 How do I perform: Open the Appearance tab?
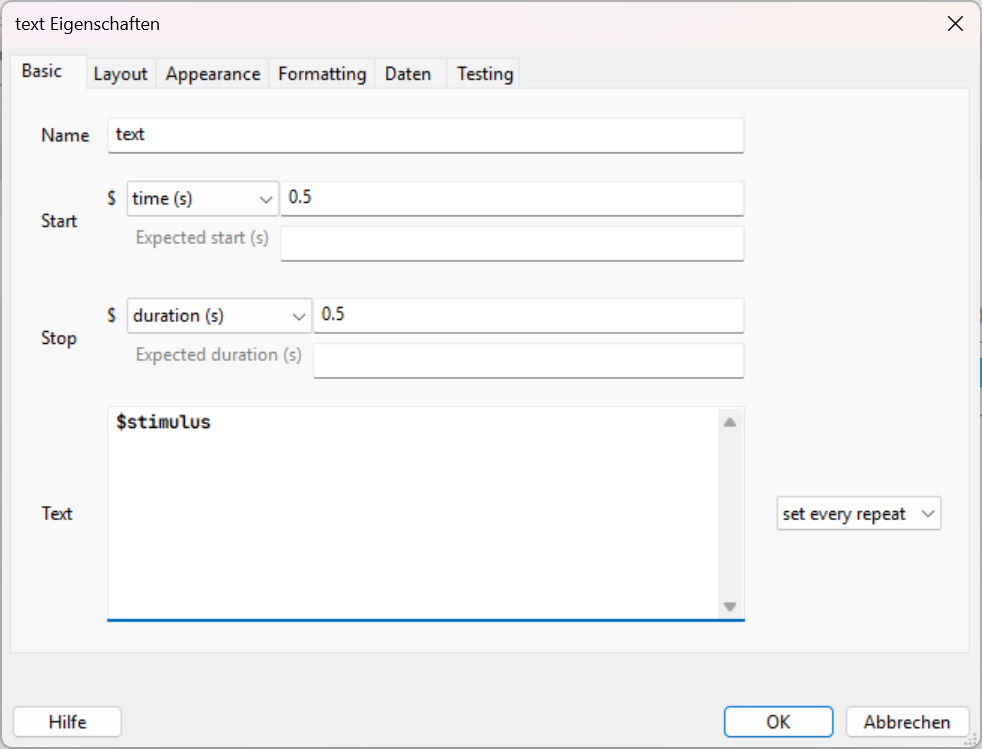click(x=213, y=74)
